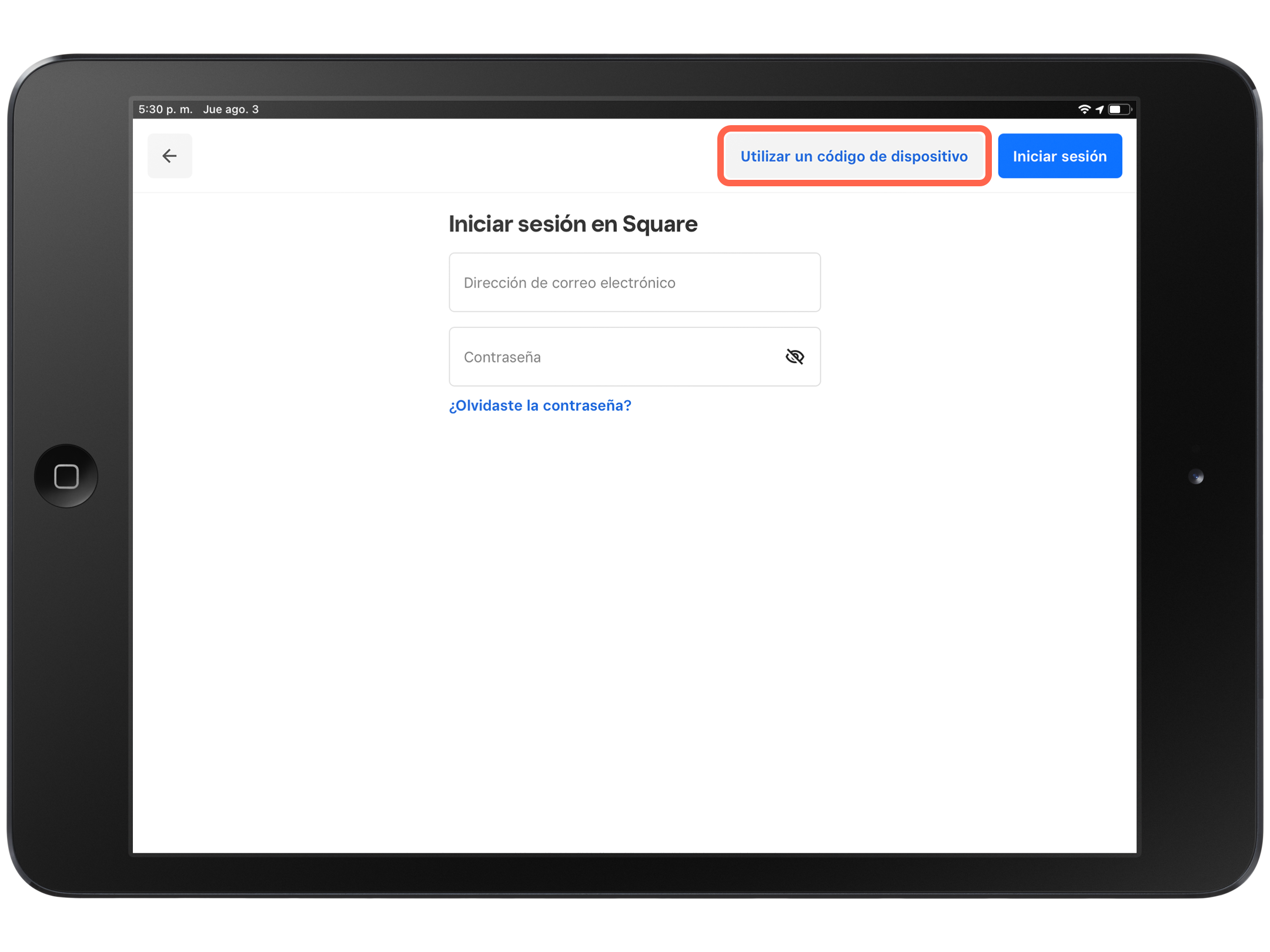This screenshot has width=1270, height=952.
Task: Focus the "Dirección de correo electrónico" field
Action: pos(634,283)
